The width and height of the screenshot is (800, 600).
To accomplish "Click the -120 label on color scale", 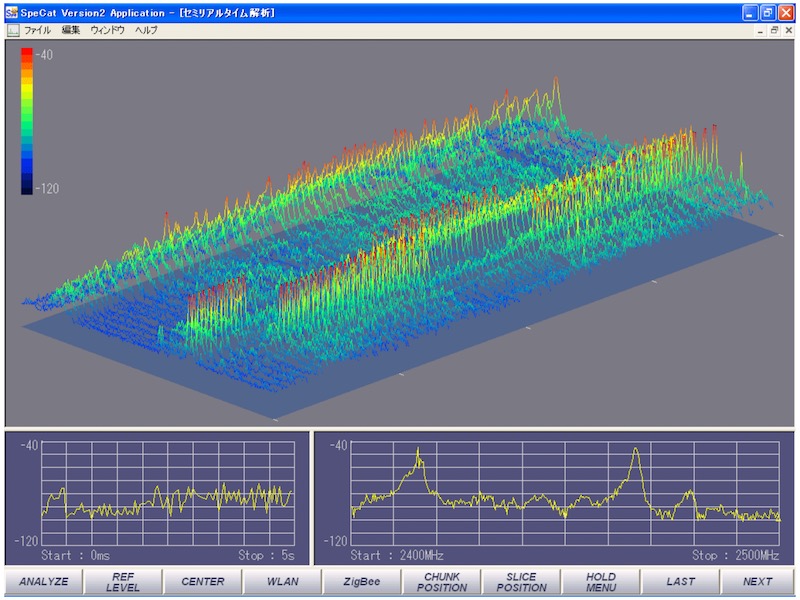I will (47, 188).
